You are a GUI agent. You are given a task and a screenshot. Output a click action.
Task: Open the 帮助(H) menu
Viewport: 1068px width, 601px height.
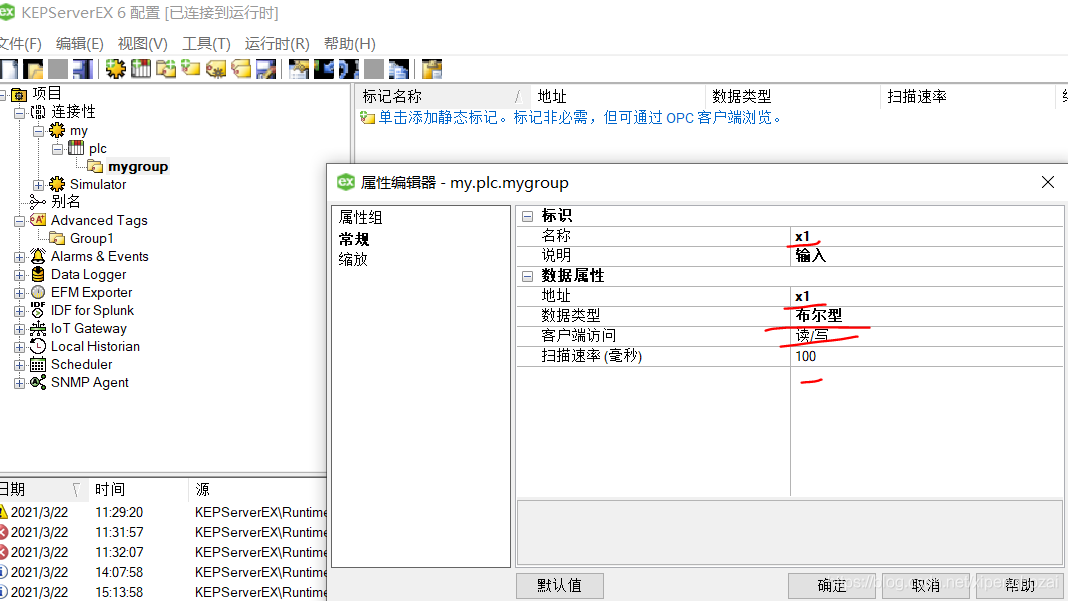point(350,44)
